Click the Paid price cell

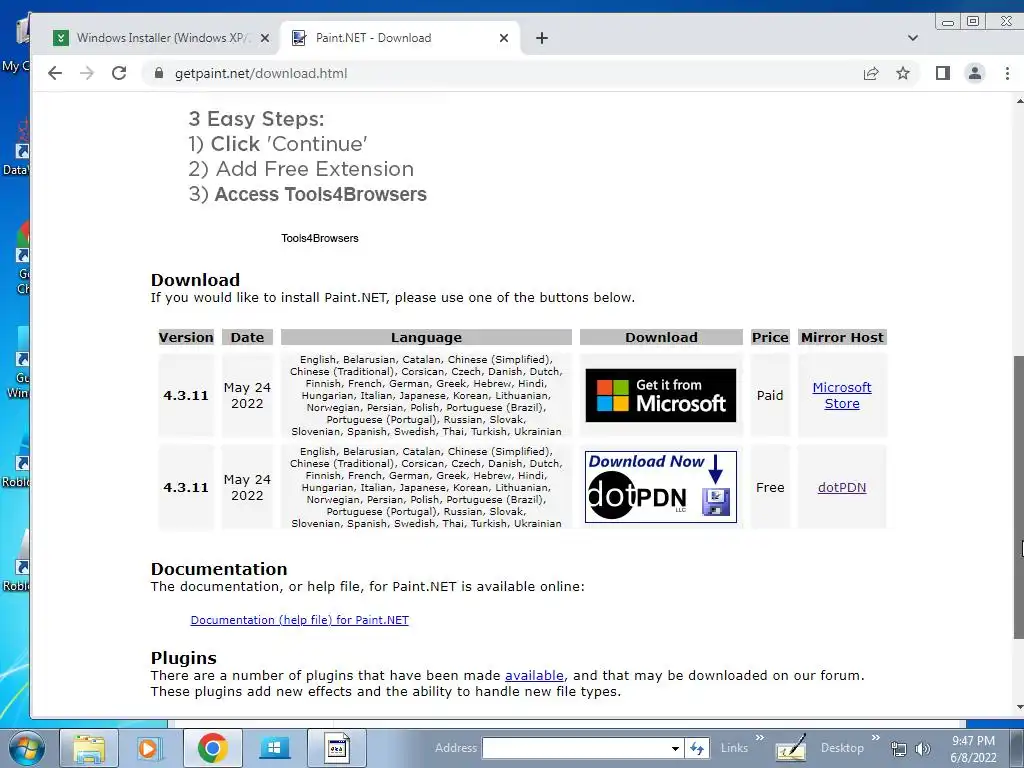(770, 395)
